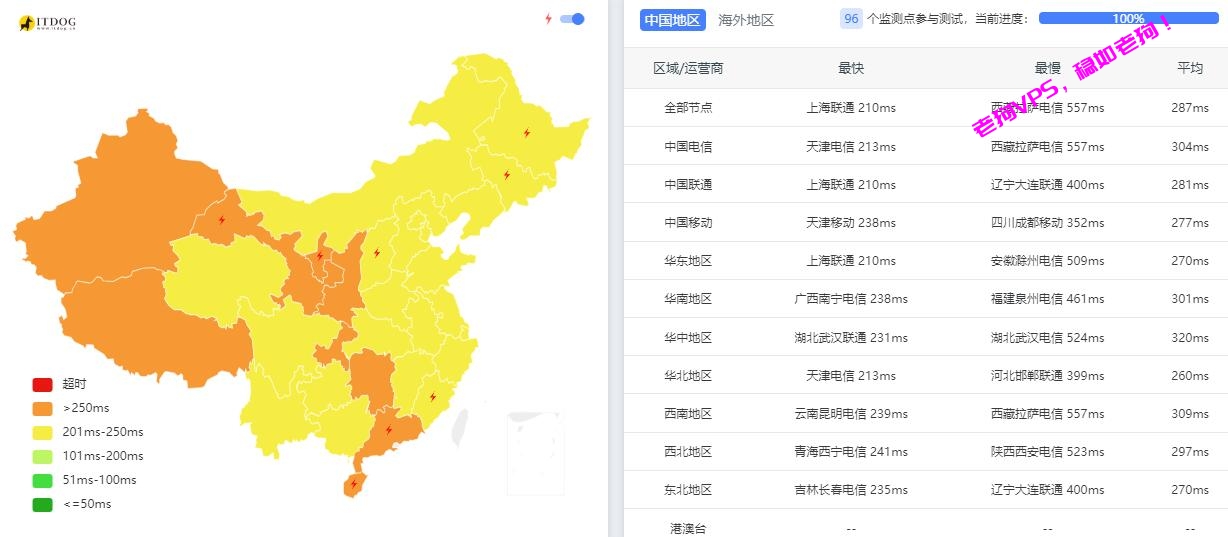The height and width of the screenshot is (537, 1228).
Task: Select the 华东地区 row
Action: click(925, 260)
